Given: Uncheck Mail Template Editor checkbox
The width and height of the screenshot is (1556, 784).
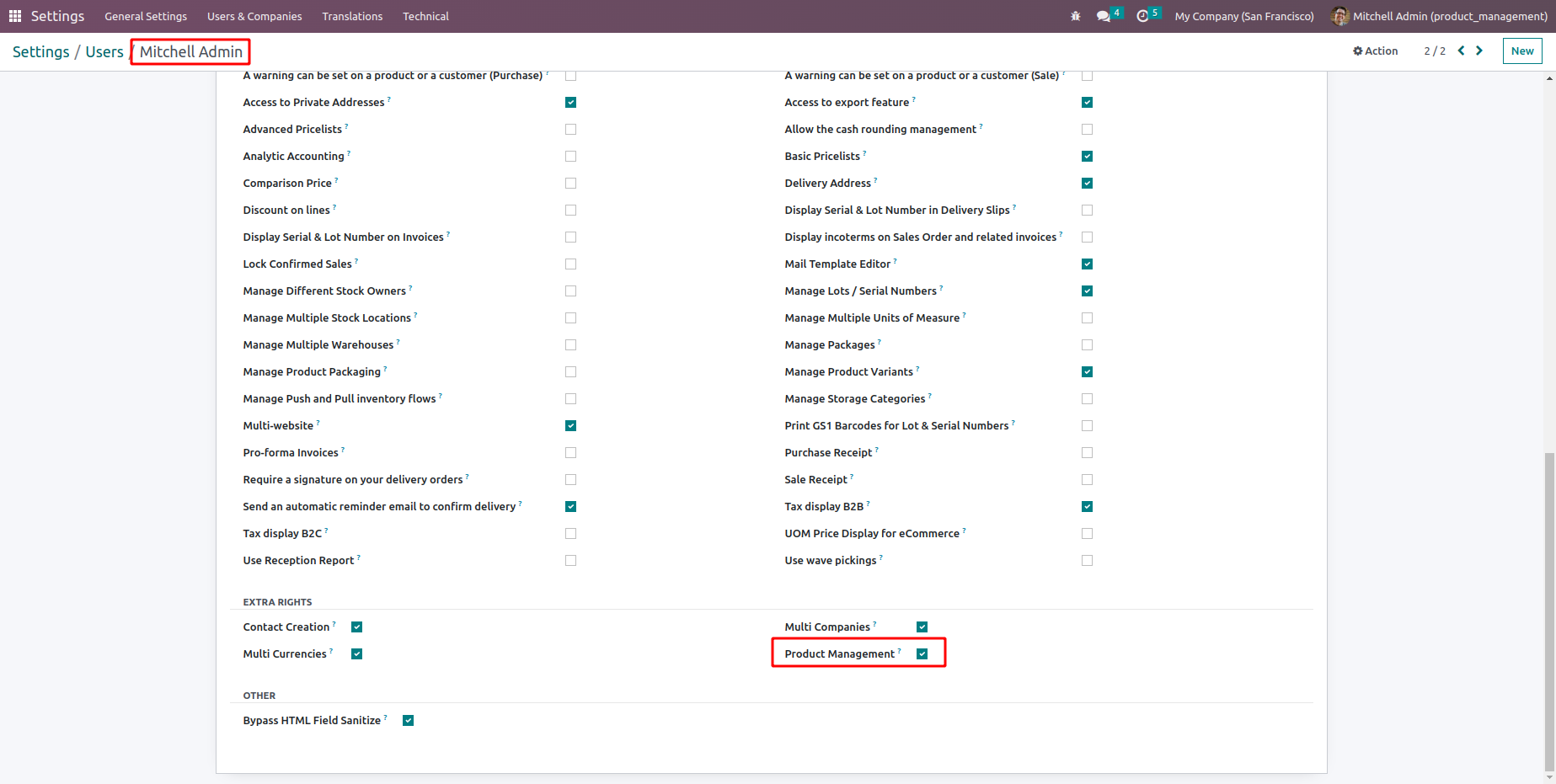Looking at the screenshot, I should [1088, 264].
